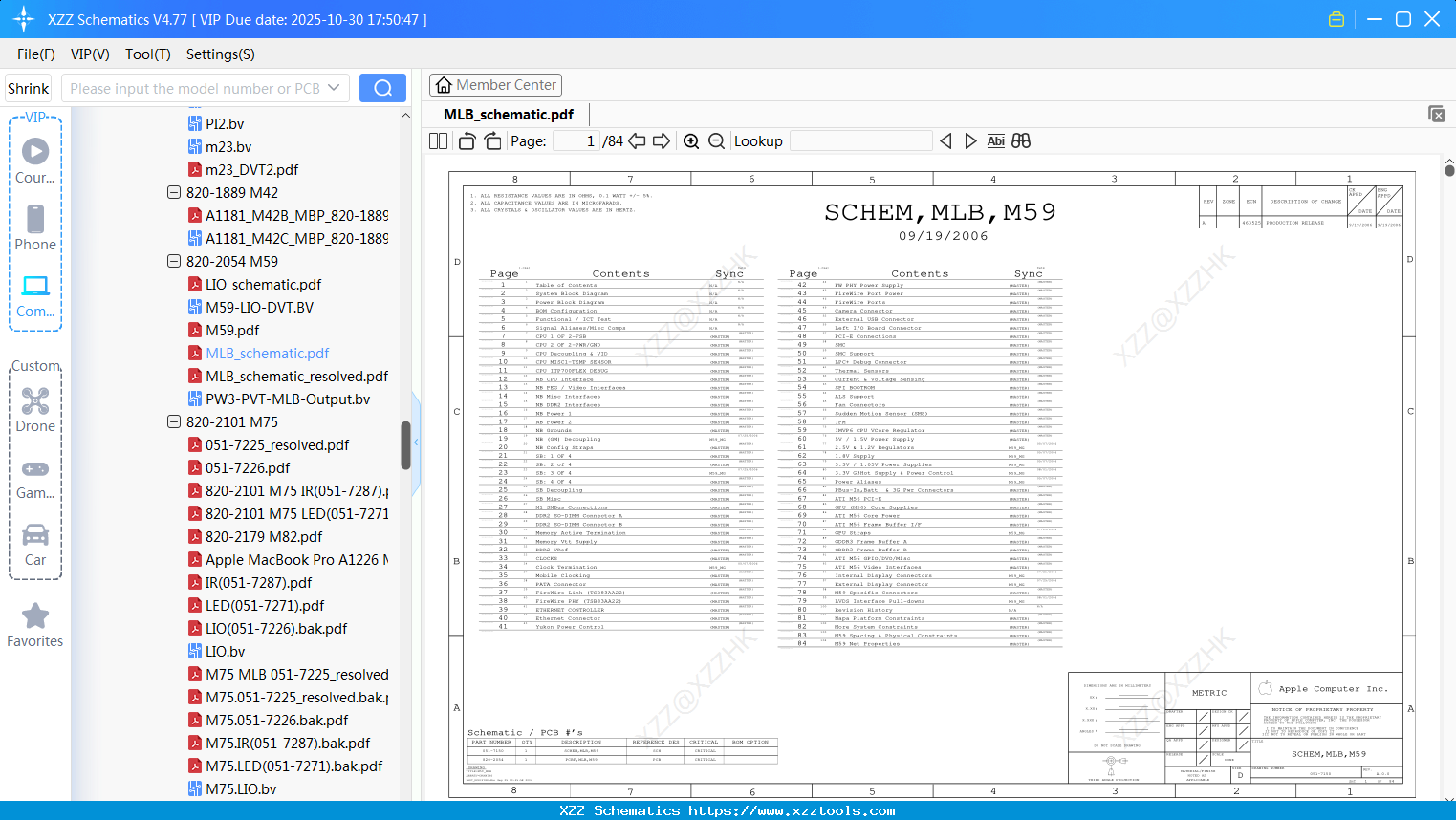Collapse the 820-2101 M75 folder
1456x820 pixels.
174,421
